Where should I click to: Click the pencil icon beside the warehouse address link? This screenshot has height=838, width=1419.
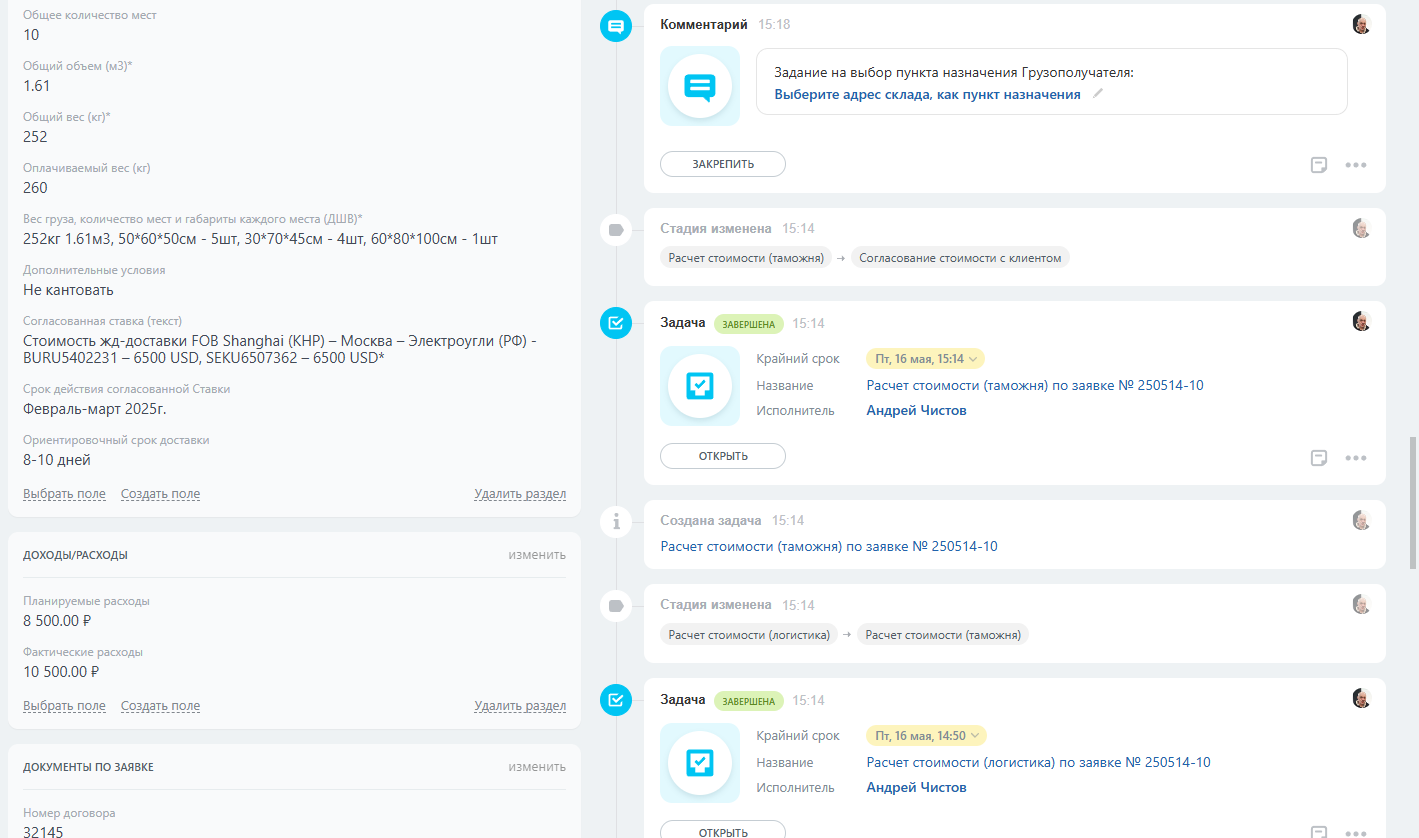pyautogui.click(x=1098, y=94)
